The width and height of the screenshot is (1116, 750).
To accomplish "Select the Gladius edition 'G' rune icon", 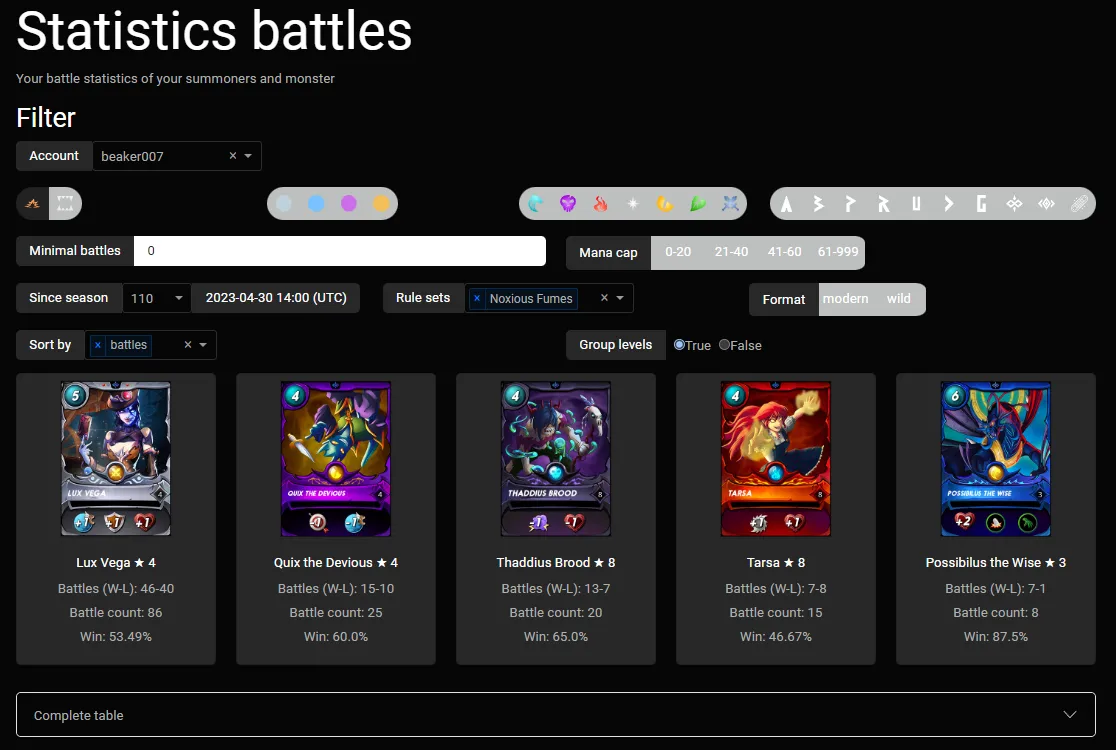I will 981,204.
